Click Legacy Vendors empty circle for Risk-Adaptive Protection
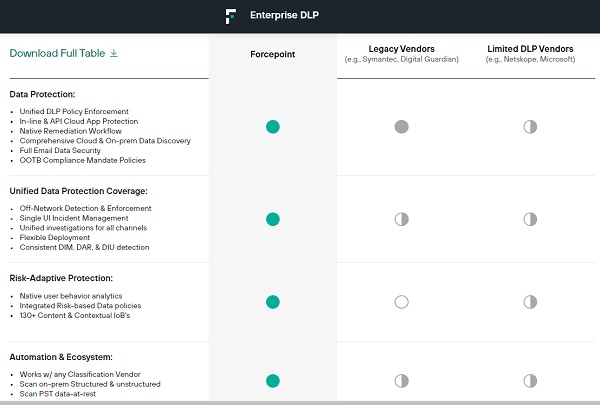 click(401, 302)
